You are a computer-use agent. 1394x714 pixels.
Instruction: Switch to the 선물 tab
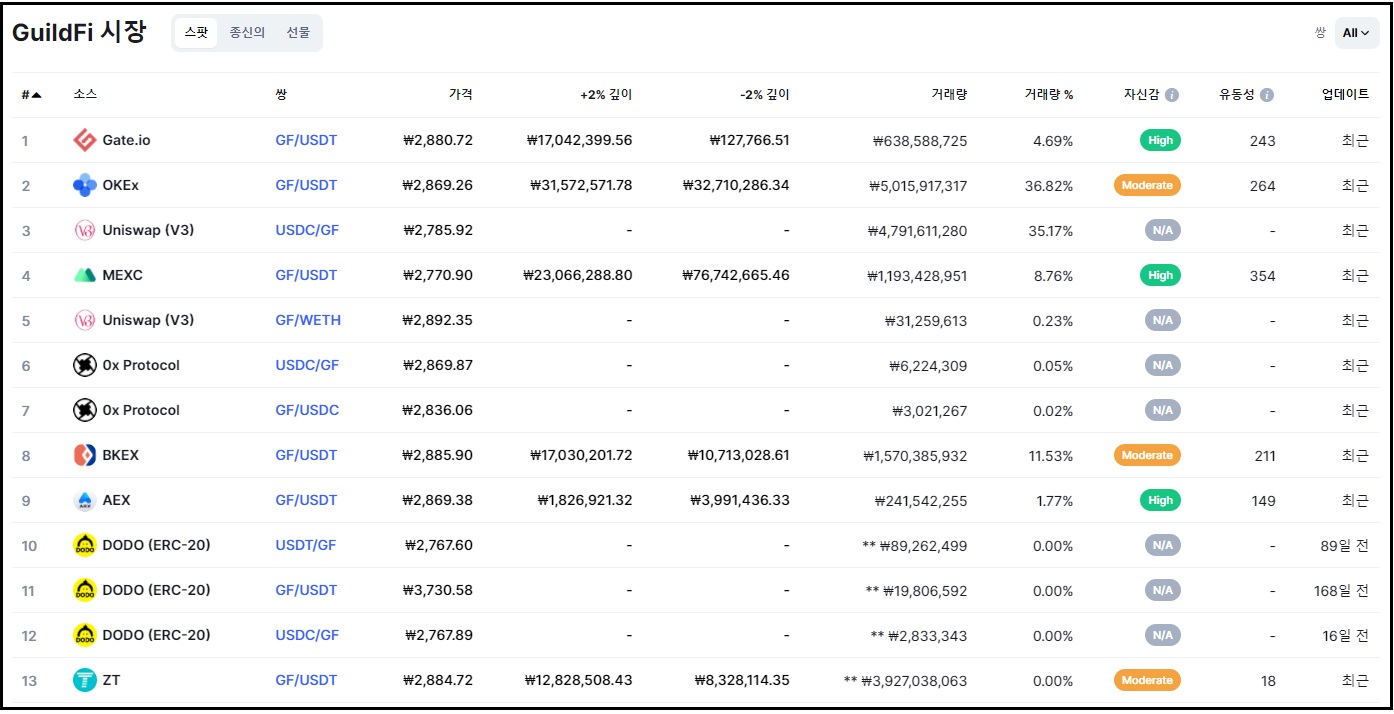tap(298, 33)
